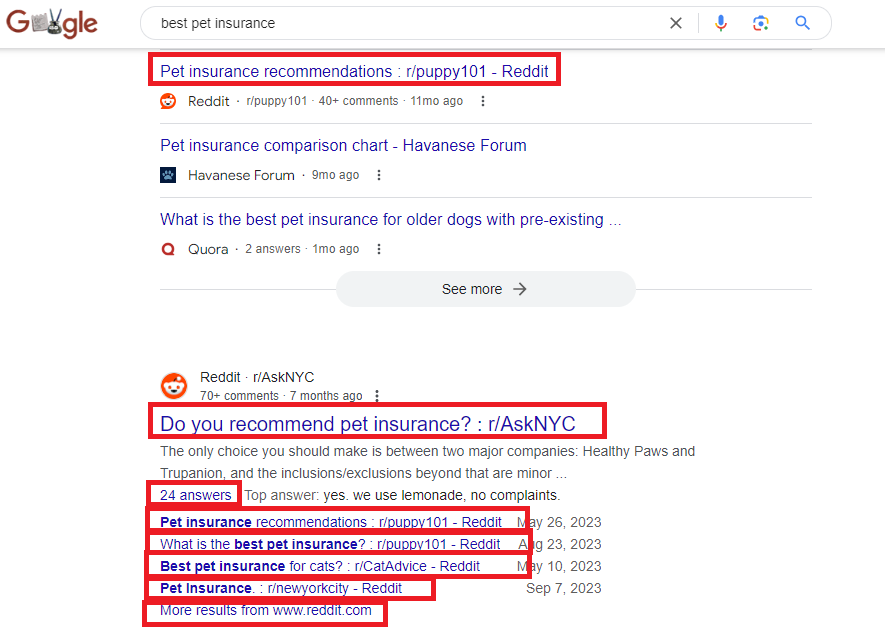Click the '9mo ago' text
The height and width of the screenshot is (630, 885).
pos(335,175)
